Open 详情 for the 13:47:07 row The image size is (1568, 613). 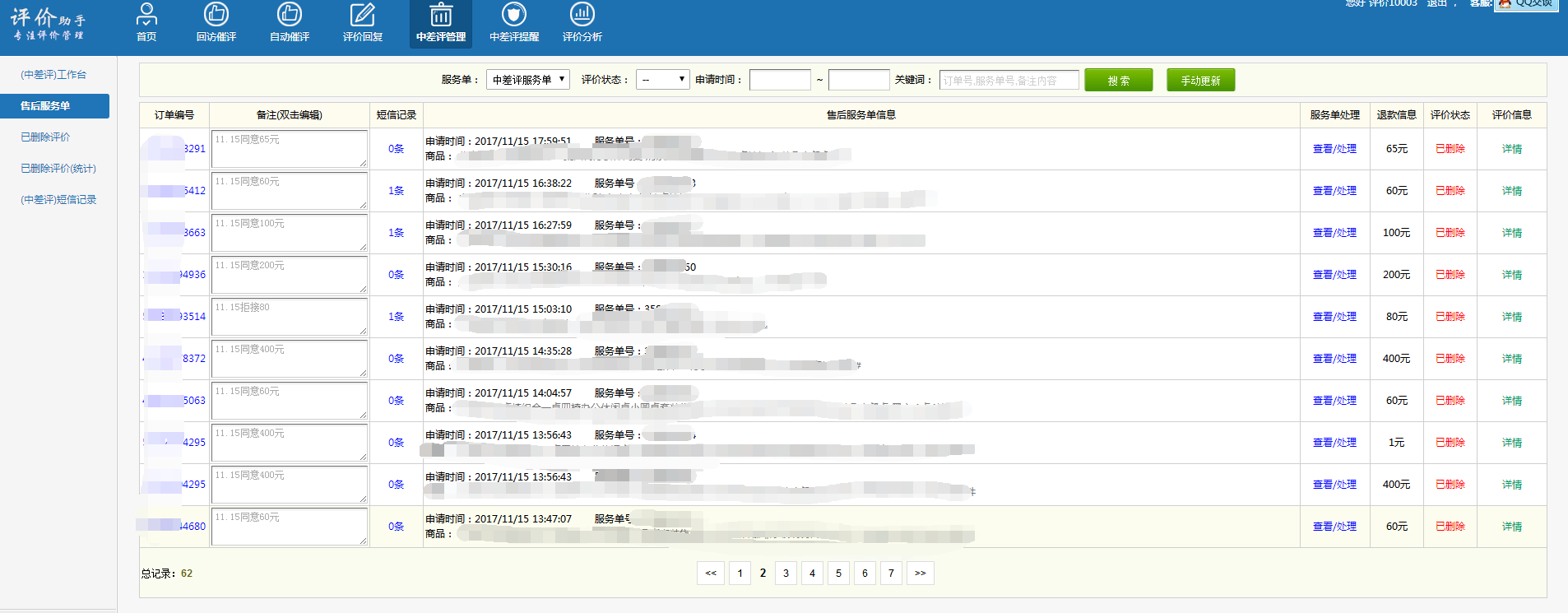1512,527
